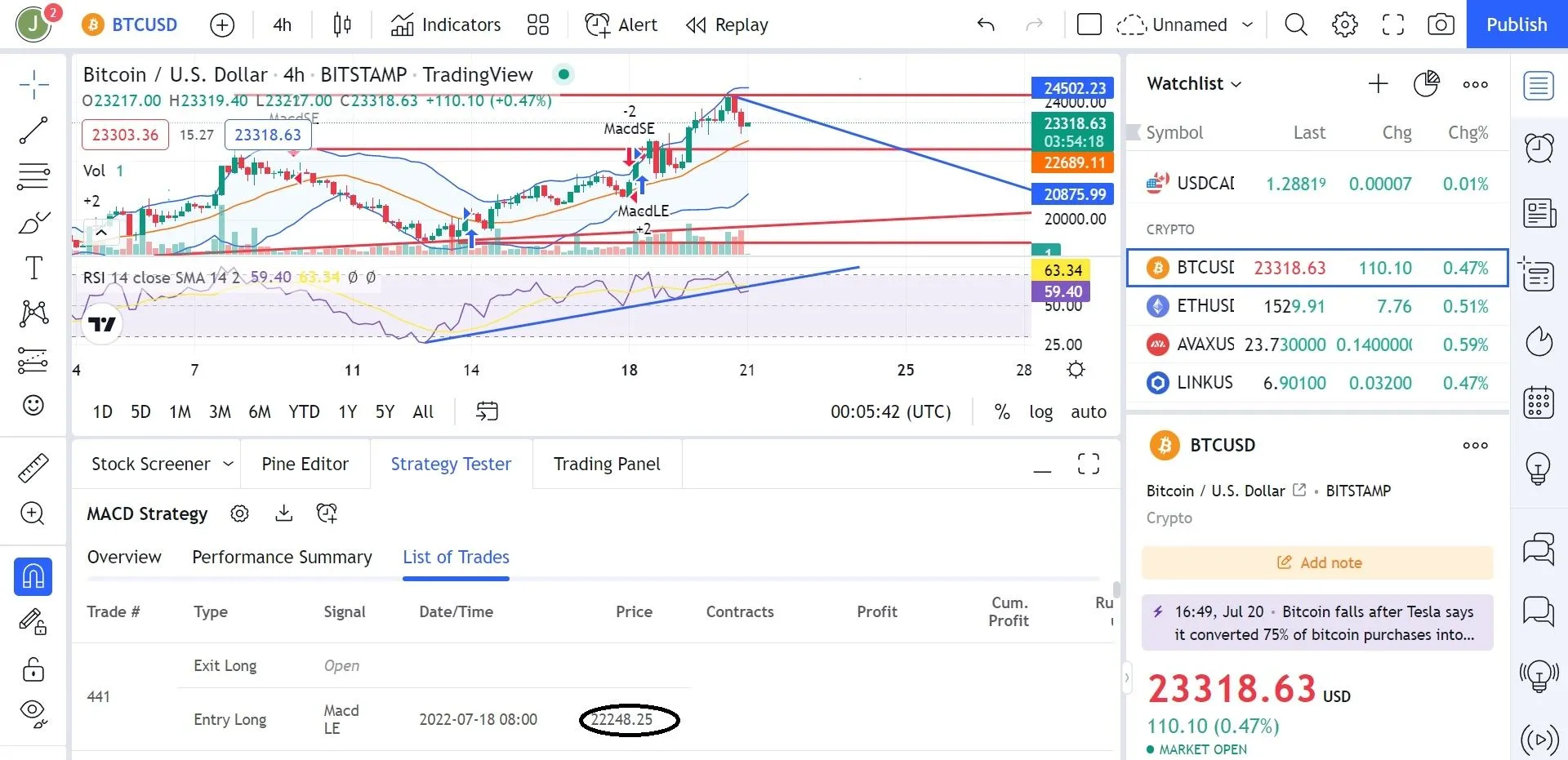Open the go to date tool
The image size is (1568, 760).
point(487,411)
